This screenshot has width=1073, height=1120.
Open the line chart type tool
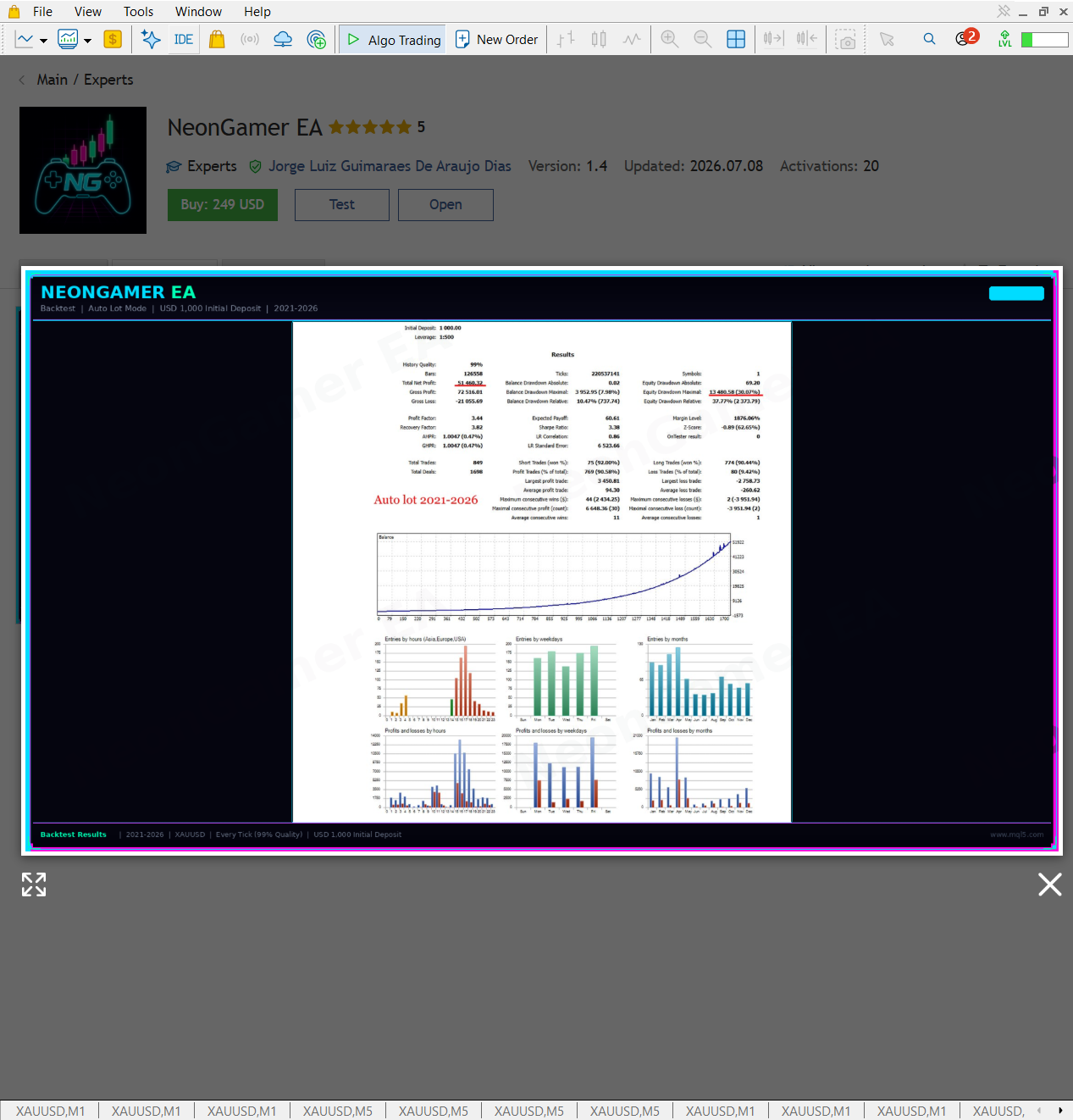click(25, 39)
